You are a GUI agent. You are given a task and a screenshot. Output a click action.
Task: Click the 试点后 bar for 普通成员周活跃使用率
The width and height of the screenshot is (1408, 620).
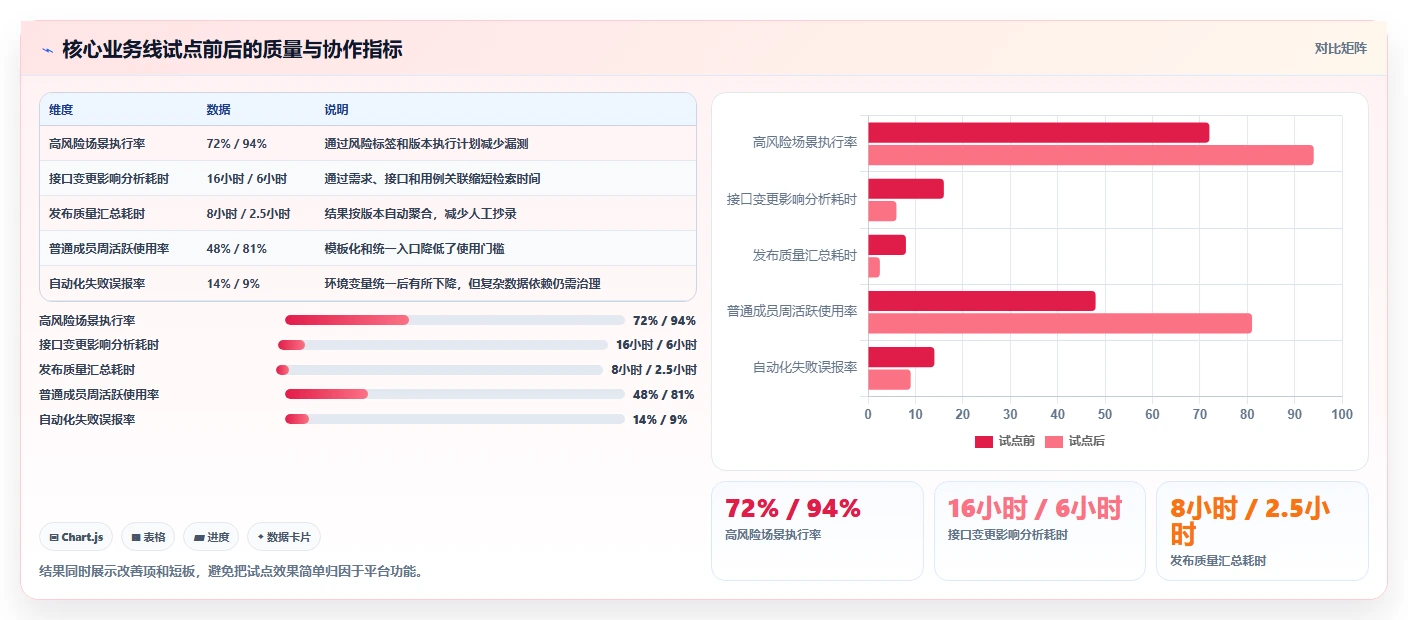coord(1060,323)
